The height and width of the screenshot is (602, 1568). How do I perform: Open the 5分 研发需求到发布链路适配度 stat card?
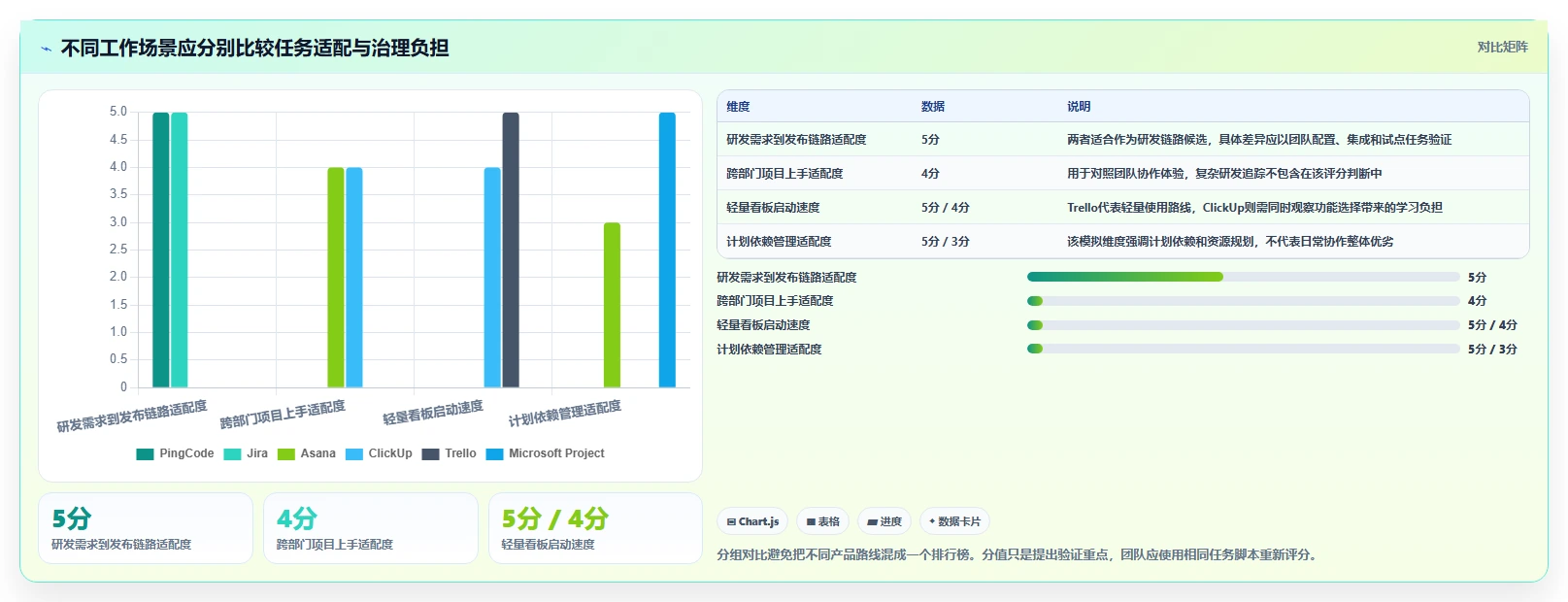point(146,528)
